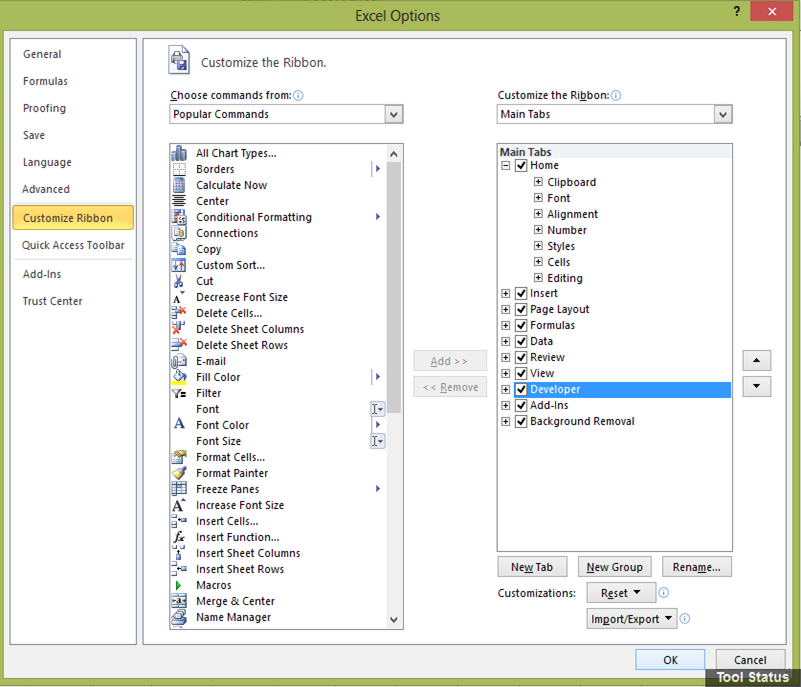The height and width of the screenshot is (687, 801).
Task: Toggle the Insert tab checkbox
Action: [x=521, y=293]
